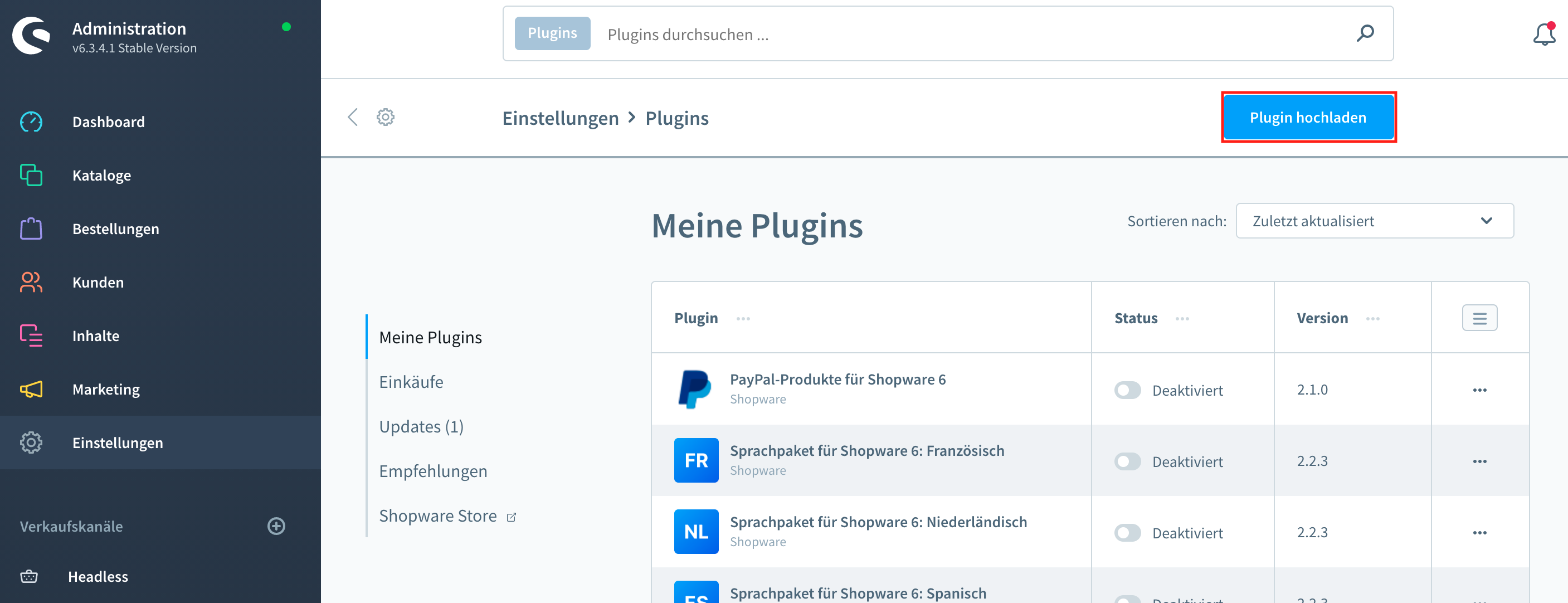Click the Kataloge squares icon
1568x603 pixels.
[x=31, y=175]
